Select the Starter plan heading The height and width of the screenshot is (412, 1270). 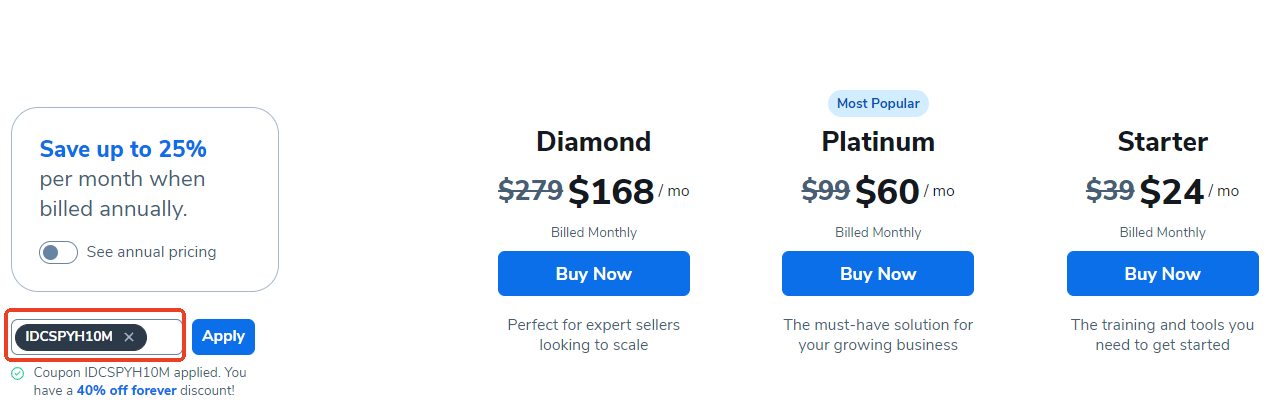1162,142
